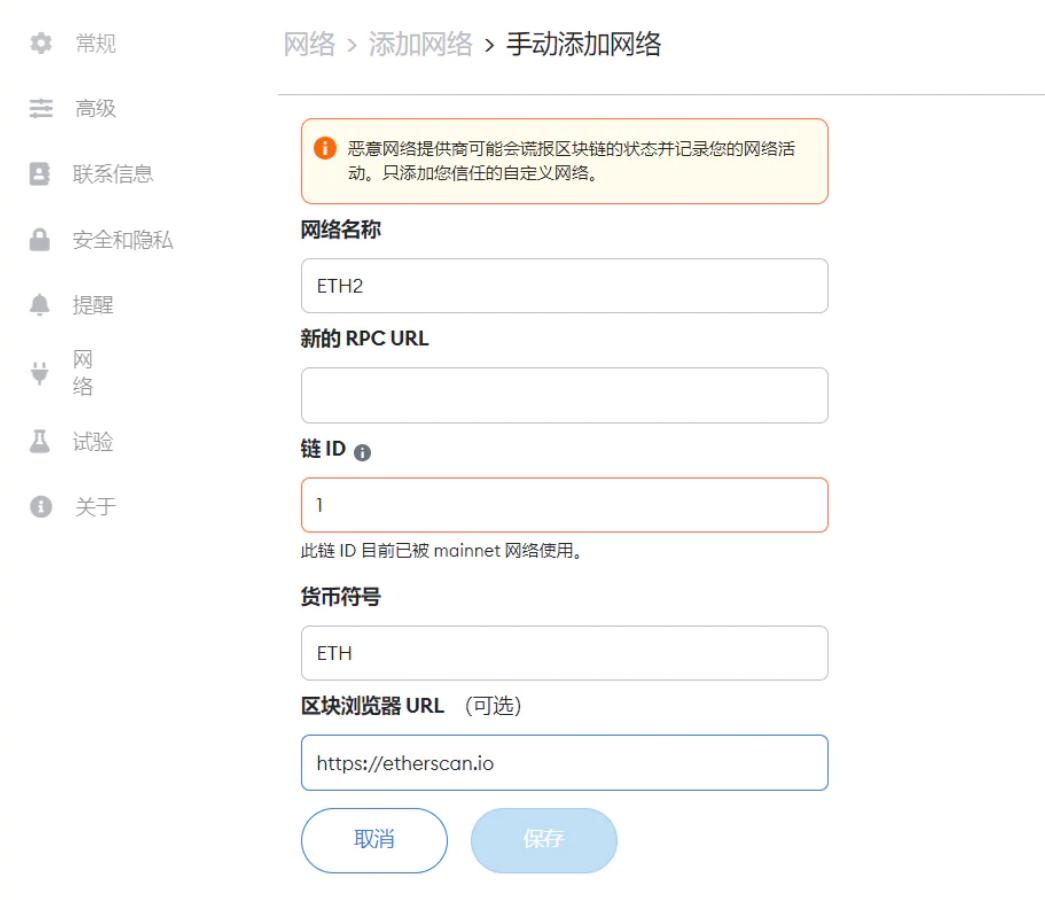The width and height of the screenshot is (1045, 900).
Task: Focus the 网络名称 field containing ETH2
Action: click(564, 286)
